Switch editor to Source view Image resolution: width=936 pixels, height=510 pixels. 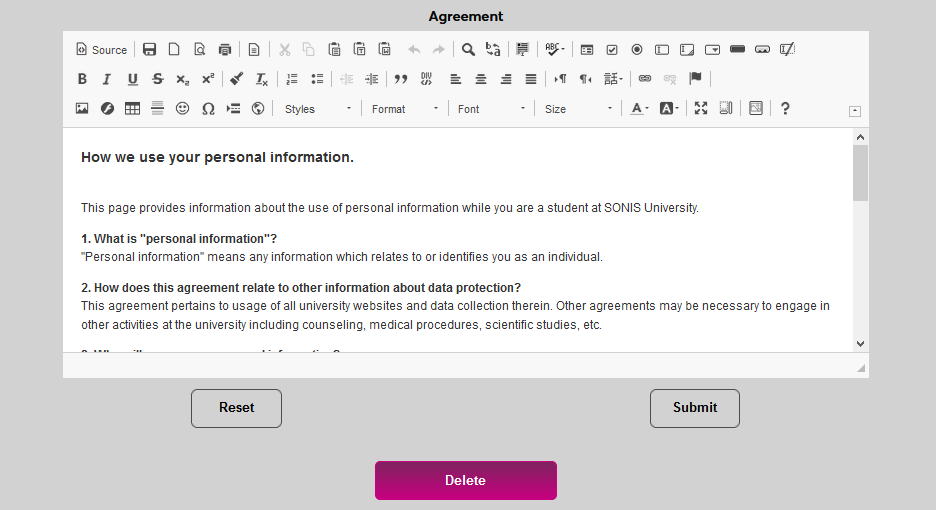101,50
